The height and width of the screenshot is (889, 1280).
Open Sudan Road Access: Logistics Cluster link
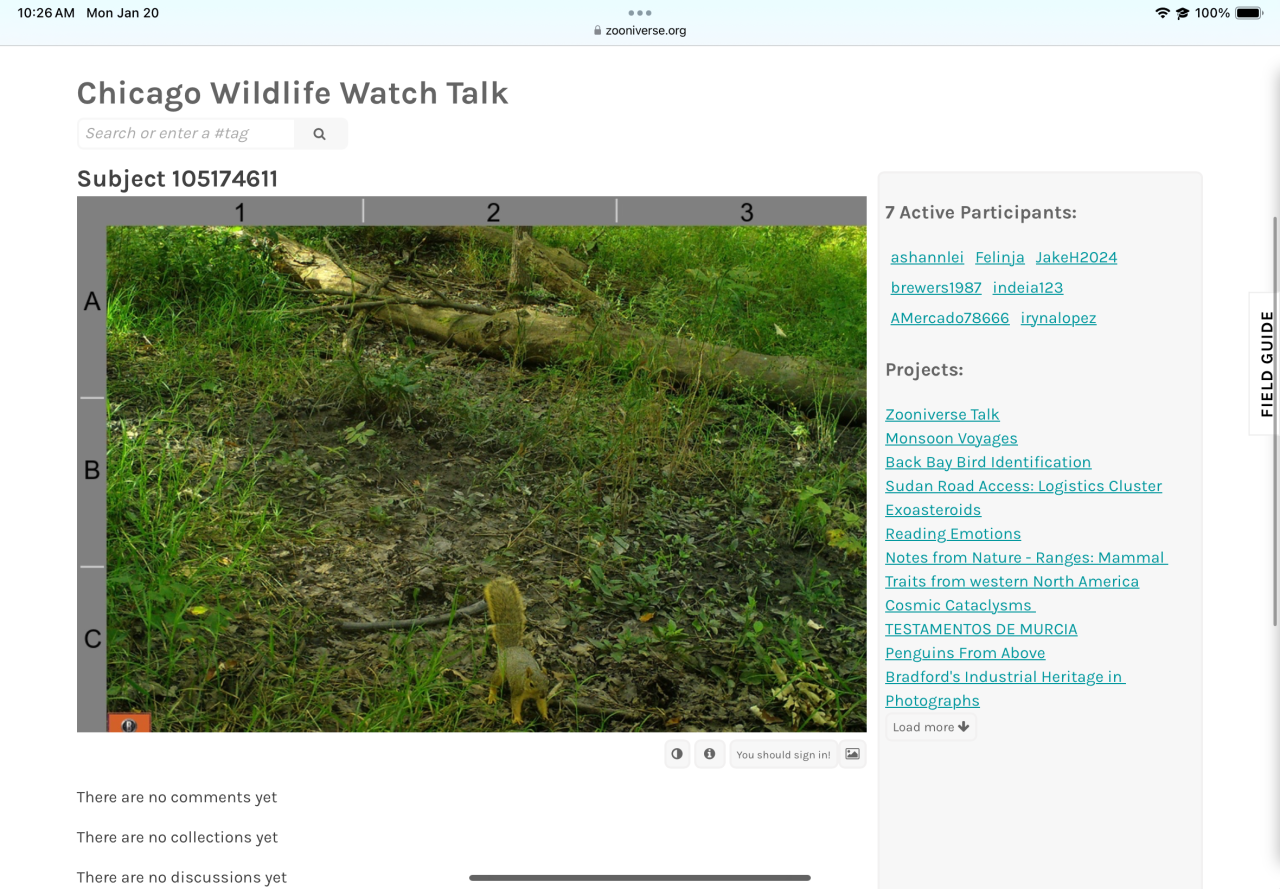[1023, 486]
